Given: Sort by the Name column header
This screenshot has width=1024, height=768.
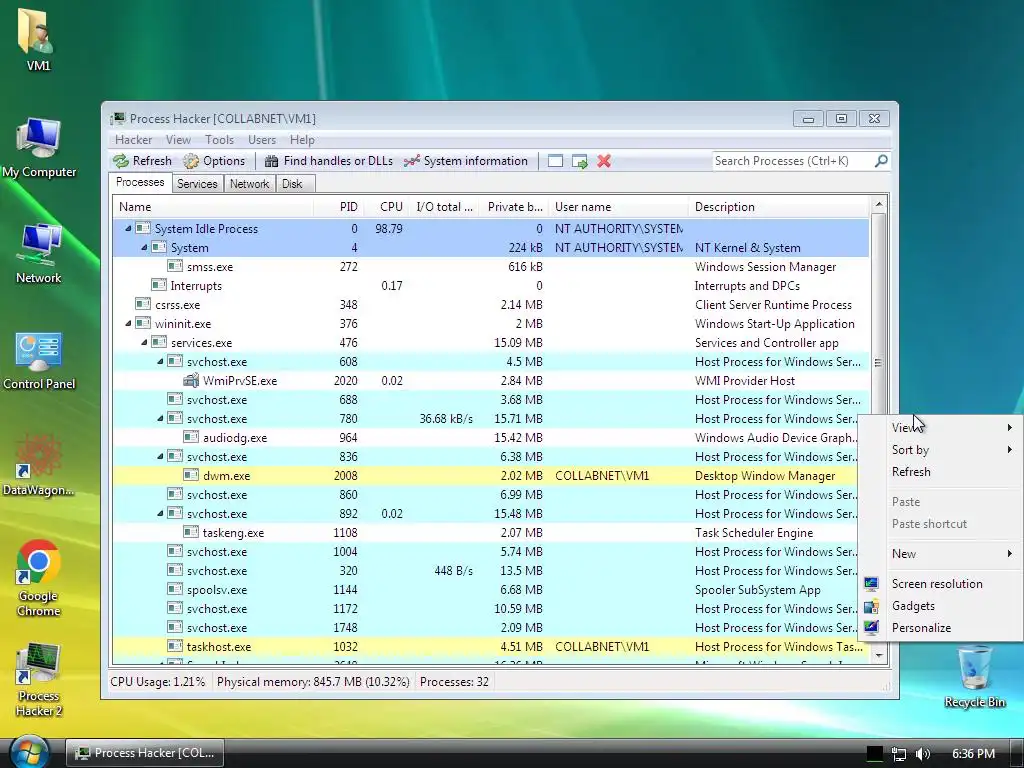Looking at the screenshot, I should (x=213, y=207).
